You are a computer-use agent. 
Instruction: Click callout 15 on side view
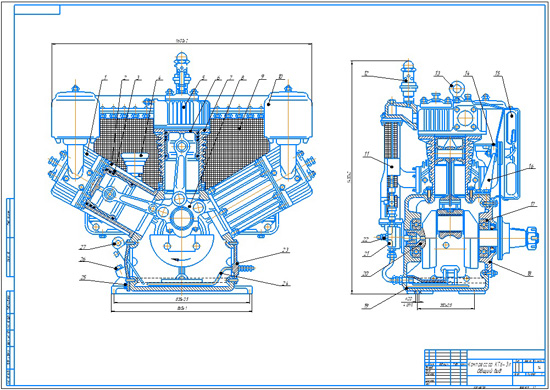pos(497,73)
